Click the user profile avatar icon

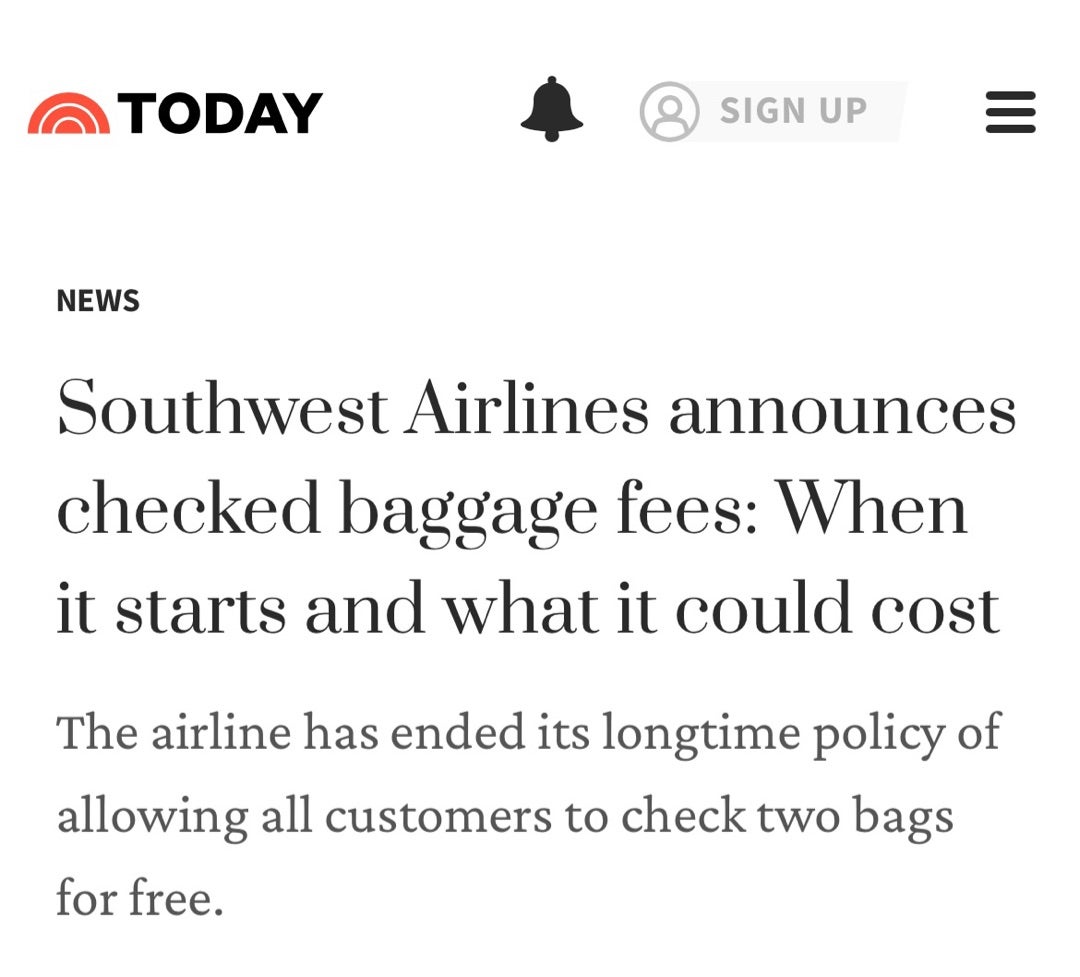click(668, 111)
